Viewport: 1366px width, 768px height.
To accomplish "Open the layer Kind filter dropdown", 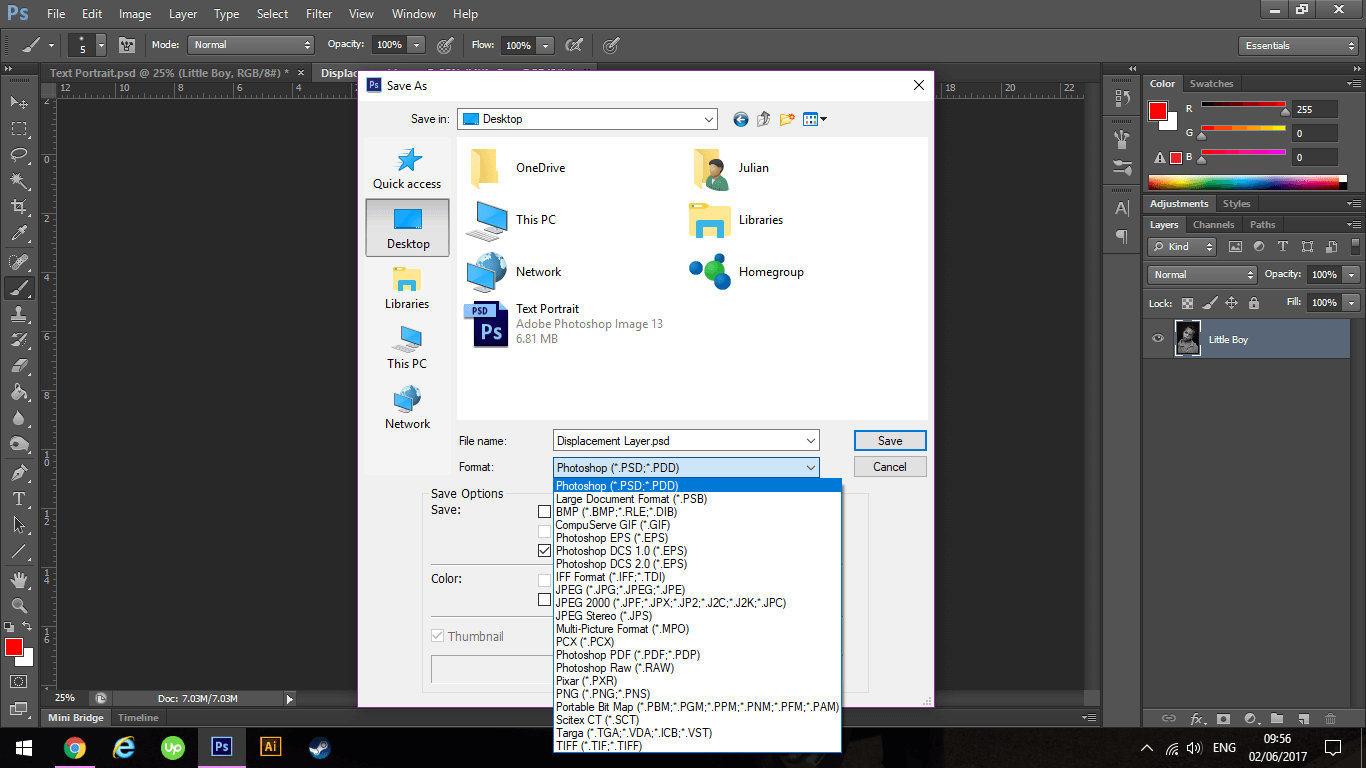I will pos(1182,246).
